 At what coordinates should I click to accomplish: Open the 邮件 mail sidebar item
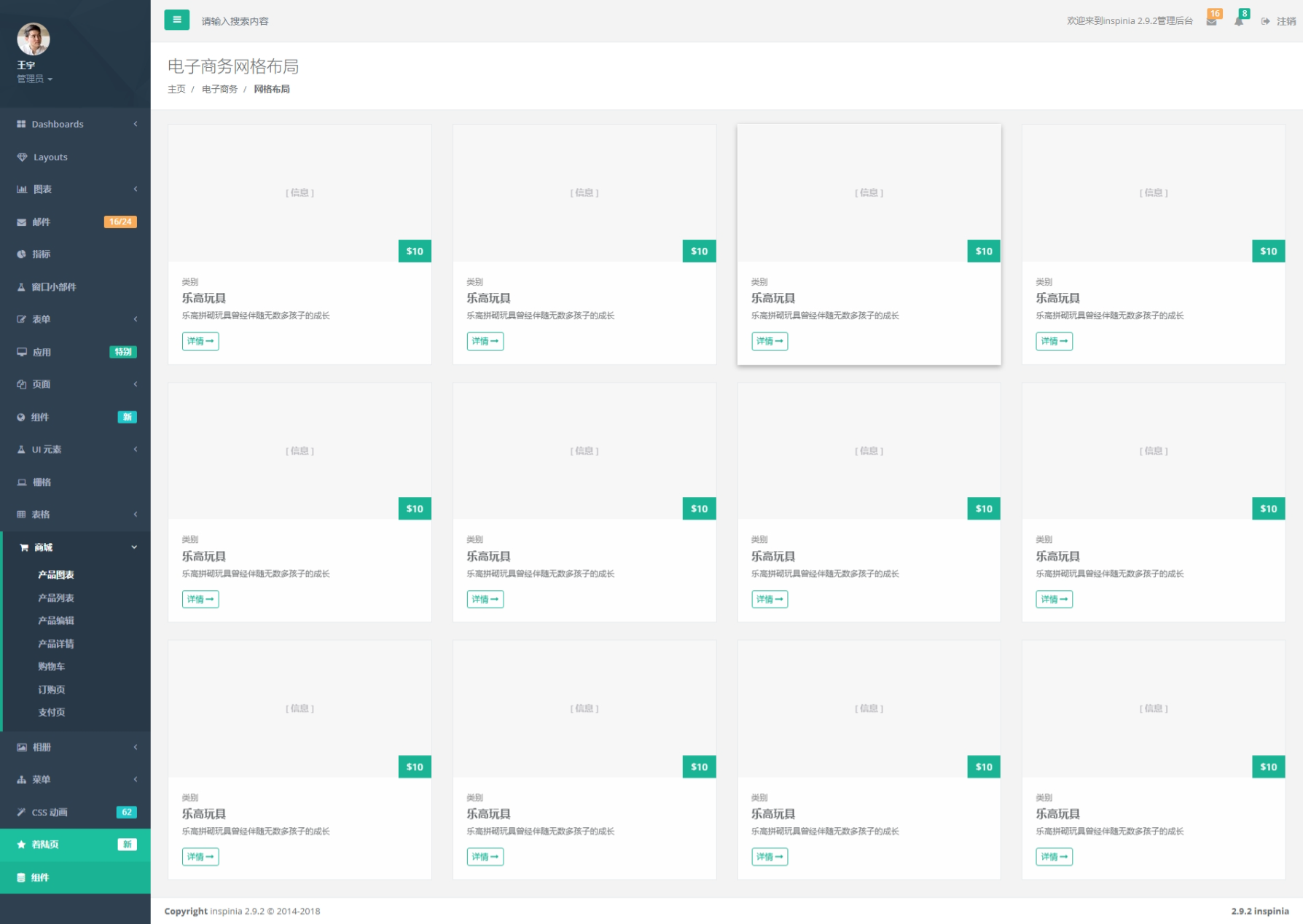click(x=42, y=222)
